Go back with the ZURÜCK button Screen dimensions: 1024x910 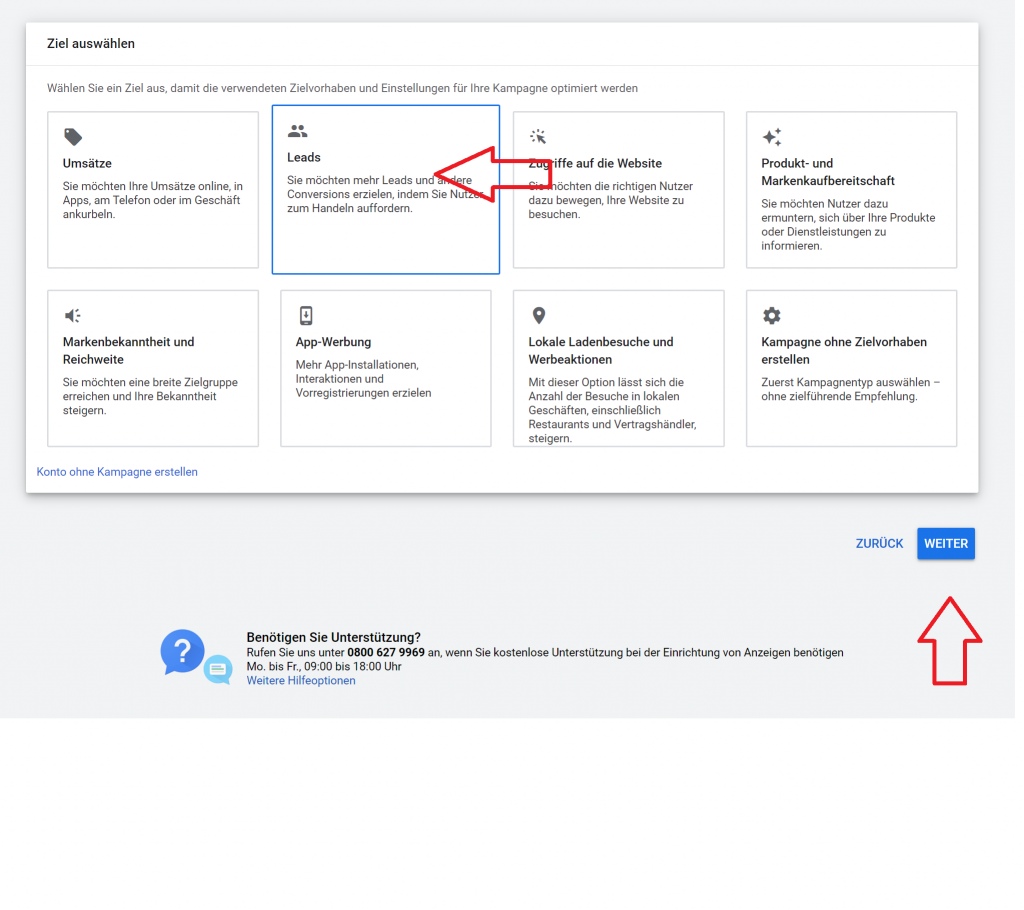(879, 544)
